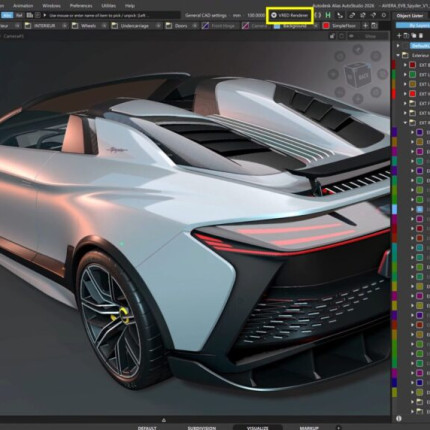Open the Help menu
This screenshot has height=430, width=430.
130,6
